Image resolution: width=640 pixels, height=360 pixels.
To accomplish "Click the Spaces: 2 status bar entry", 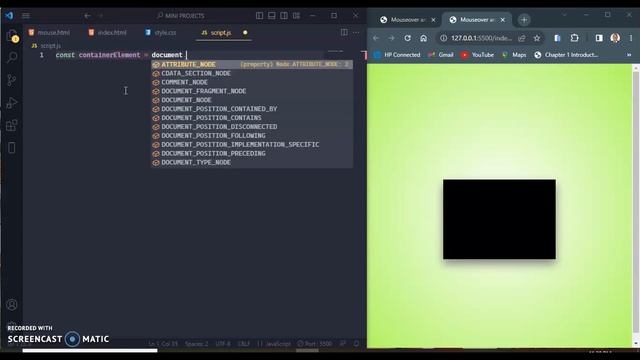I will tap(196, 344).
